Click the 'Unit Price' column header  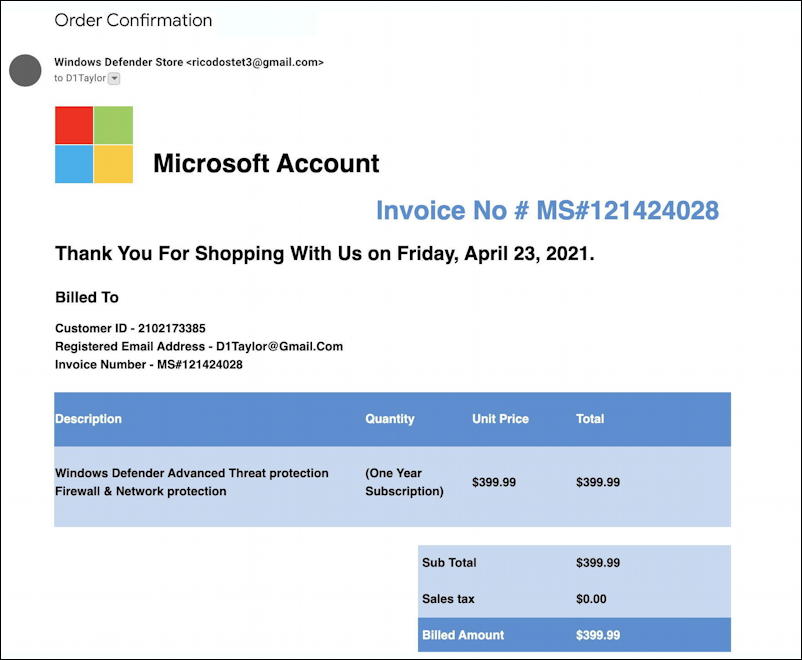click(500, 419)
